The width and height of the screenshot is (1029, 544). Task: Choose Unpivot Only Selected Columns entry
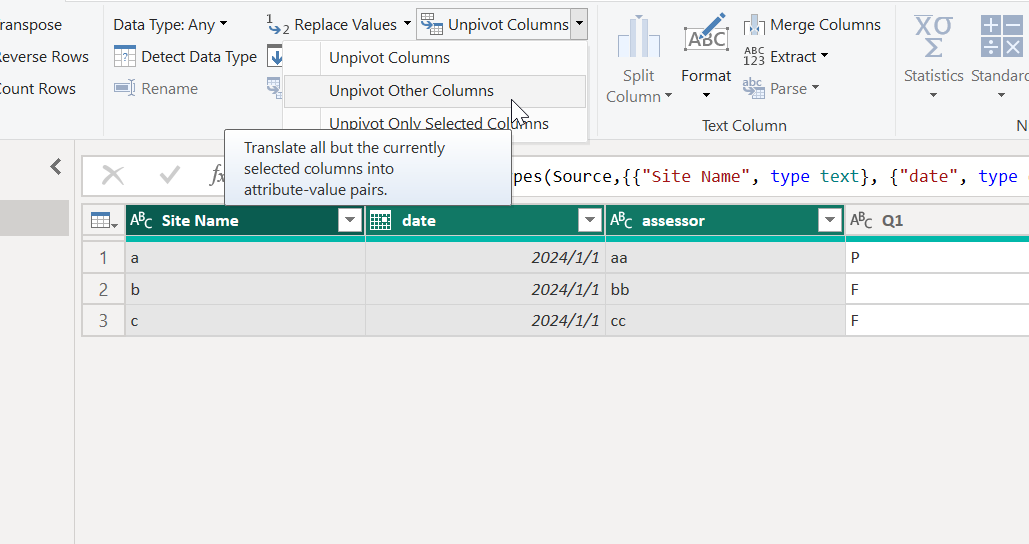[438, 123]
